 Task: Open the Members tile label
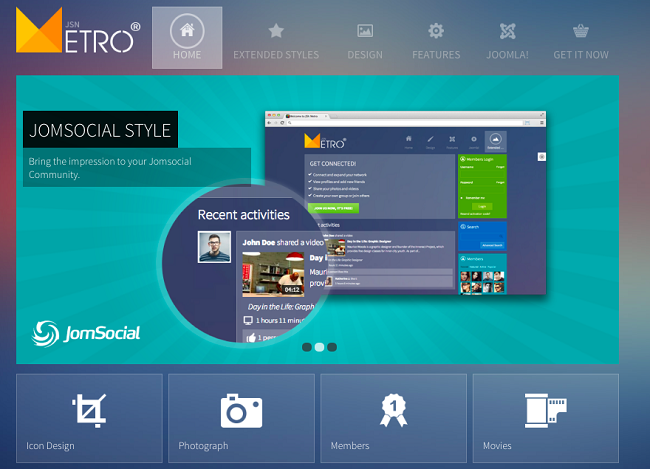[x=350, y=446]
